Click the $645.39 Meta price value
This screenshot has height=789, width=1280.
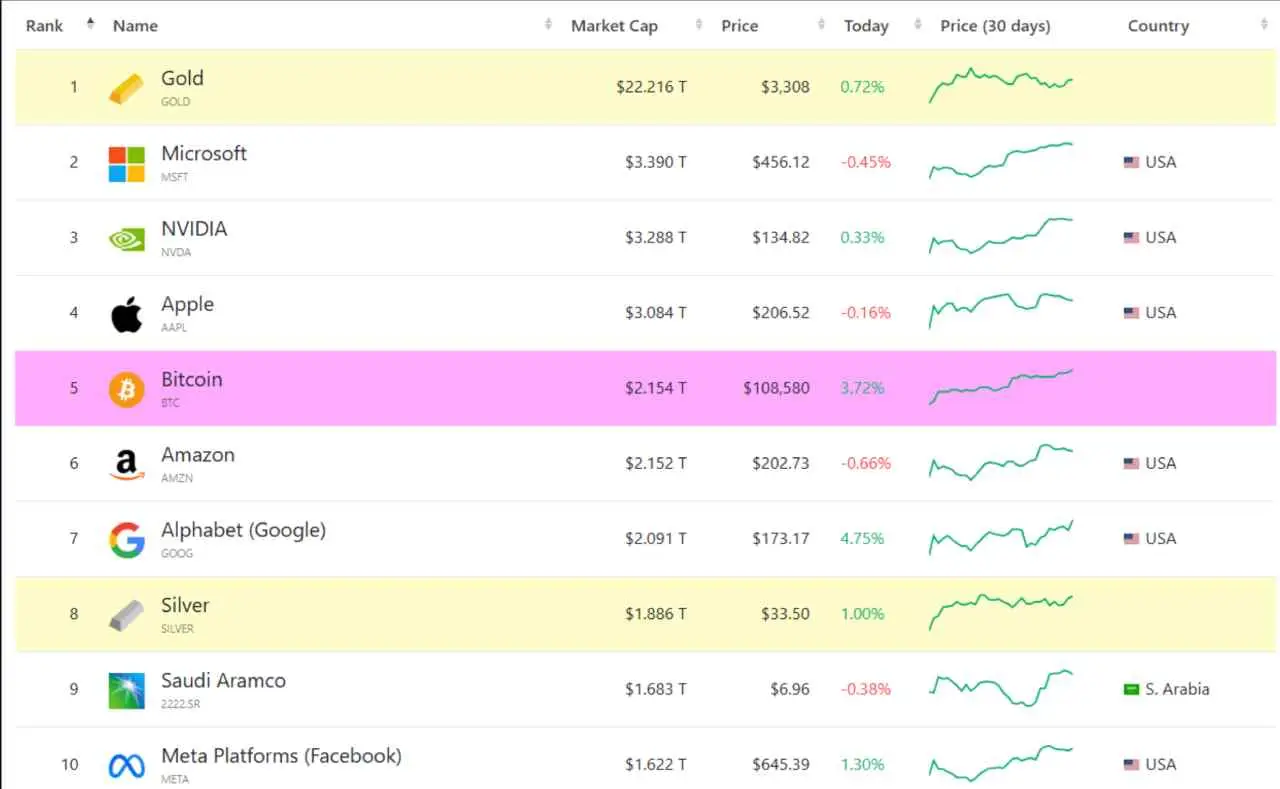click(781, 765)
